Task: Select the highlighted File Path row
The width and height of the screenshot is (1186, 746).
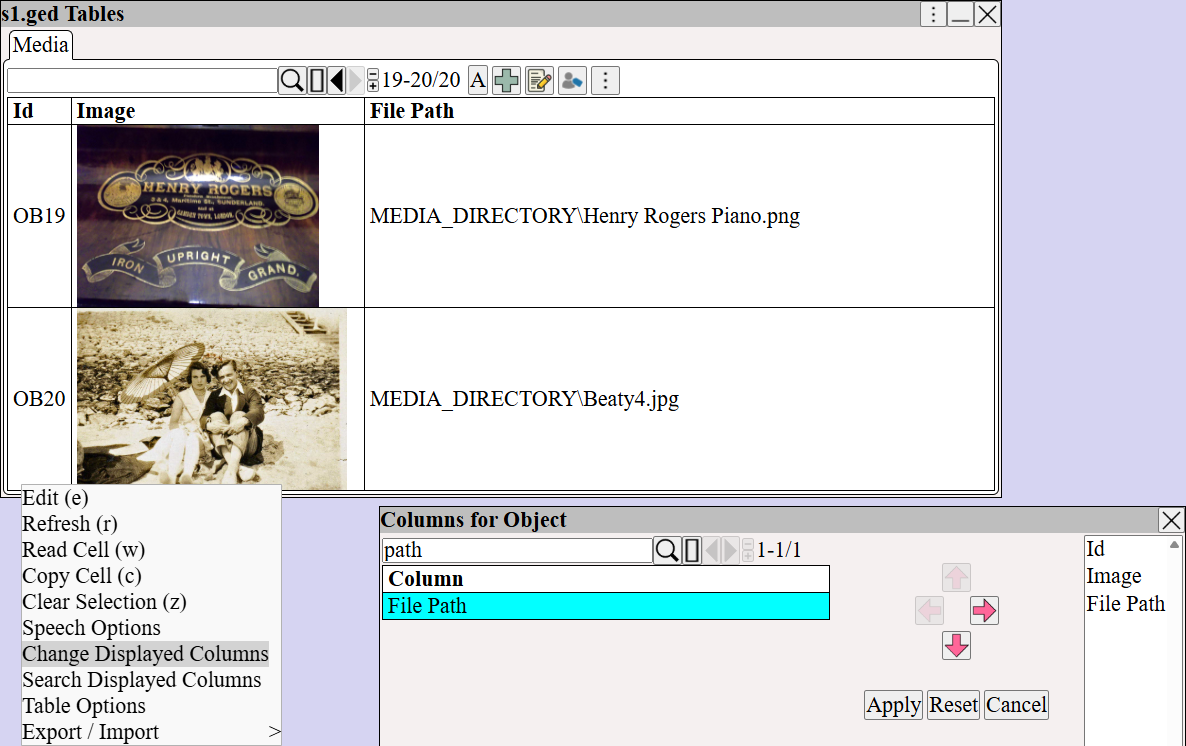Action: (606, 606)
